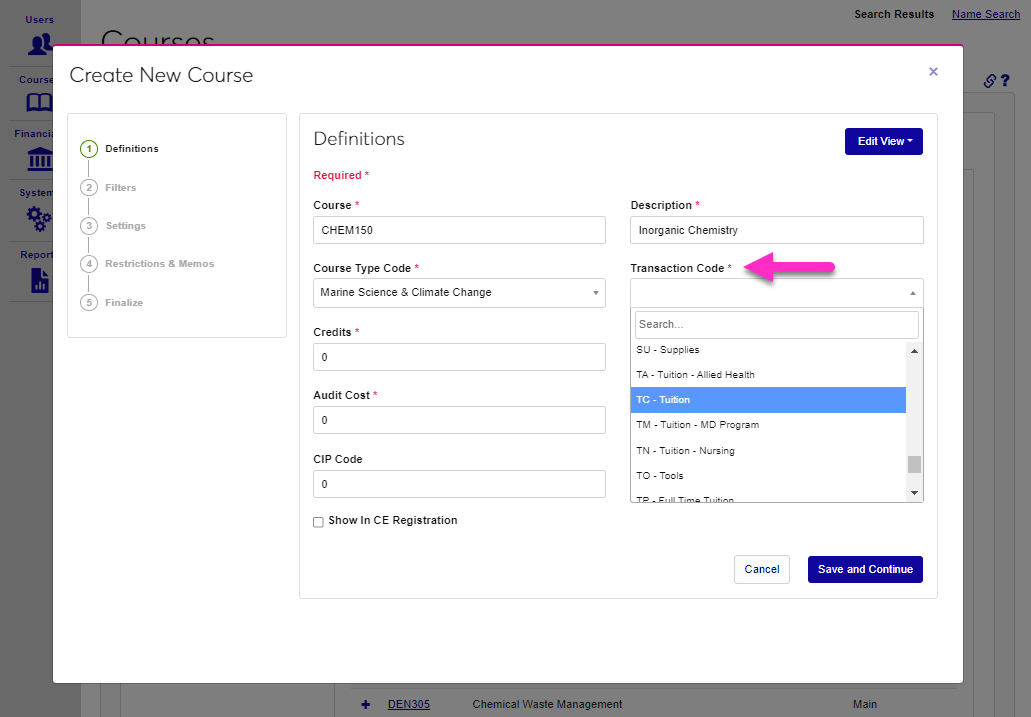1031x717 pixels.
Task: Jump to the Filters step
Action: (x=120, y=187)
